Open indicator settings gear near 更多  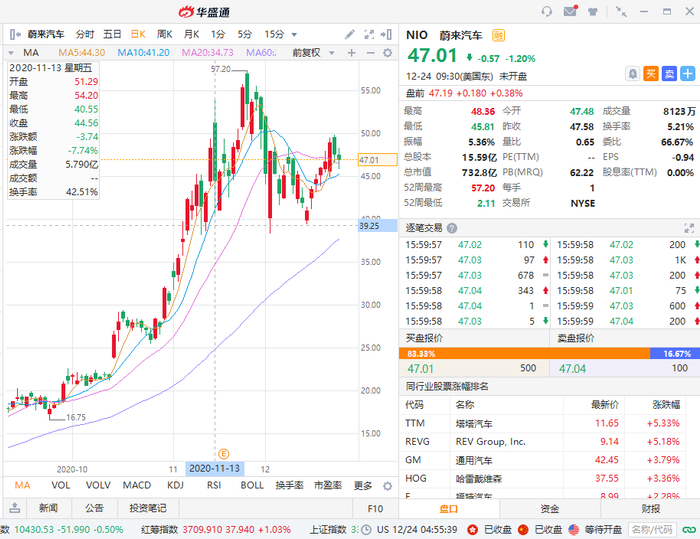388,486
